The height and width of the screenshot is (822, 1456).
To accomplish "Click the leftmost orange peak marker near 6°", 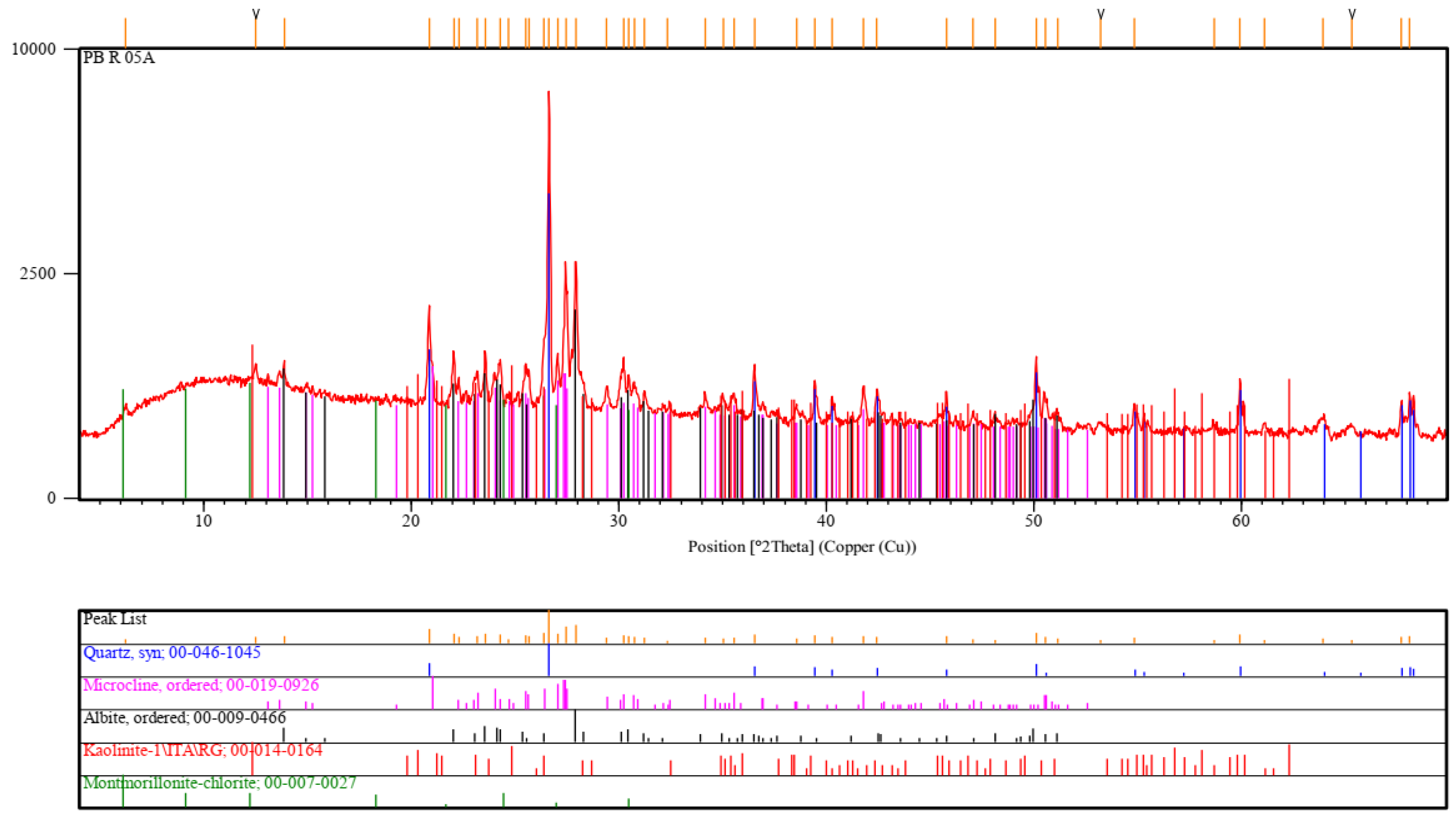I will click(126, 33).
